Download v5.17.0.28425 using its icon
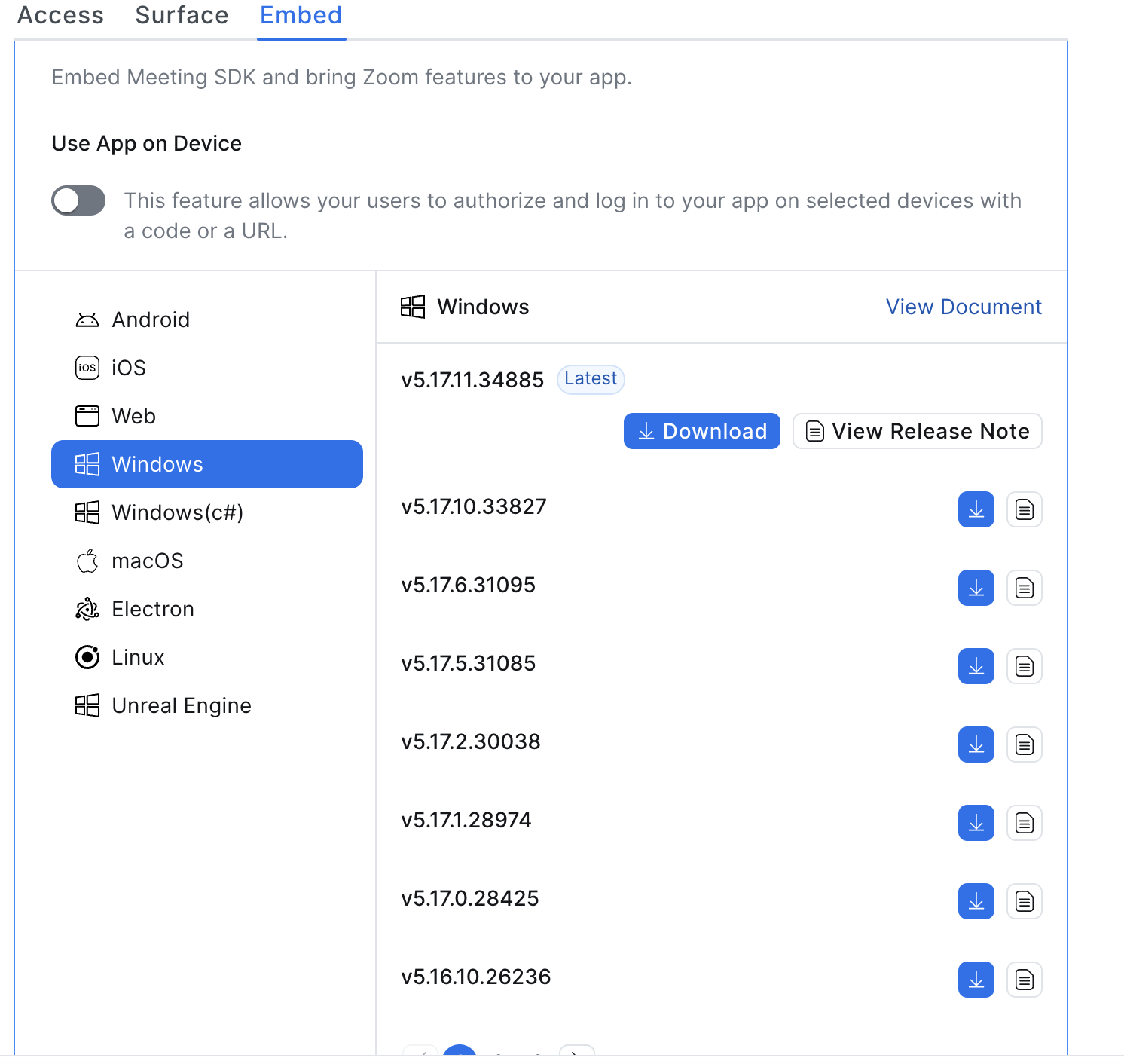The width and height of the screenshot is (1124, 1064). pyautogui.click(x=976, y=901)
